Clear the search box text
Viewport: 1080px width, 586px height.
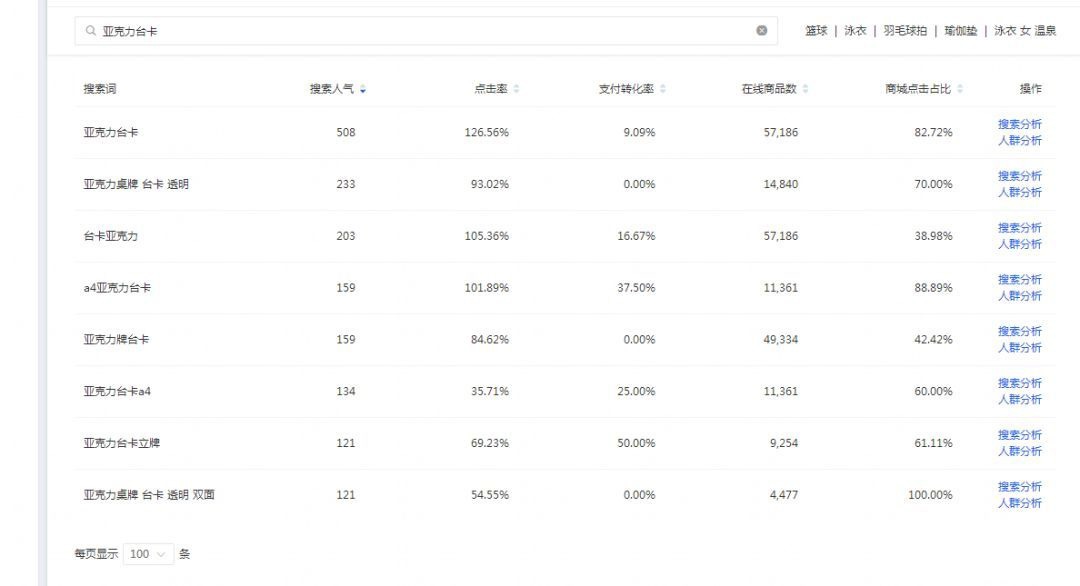(761, 30)
